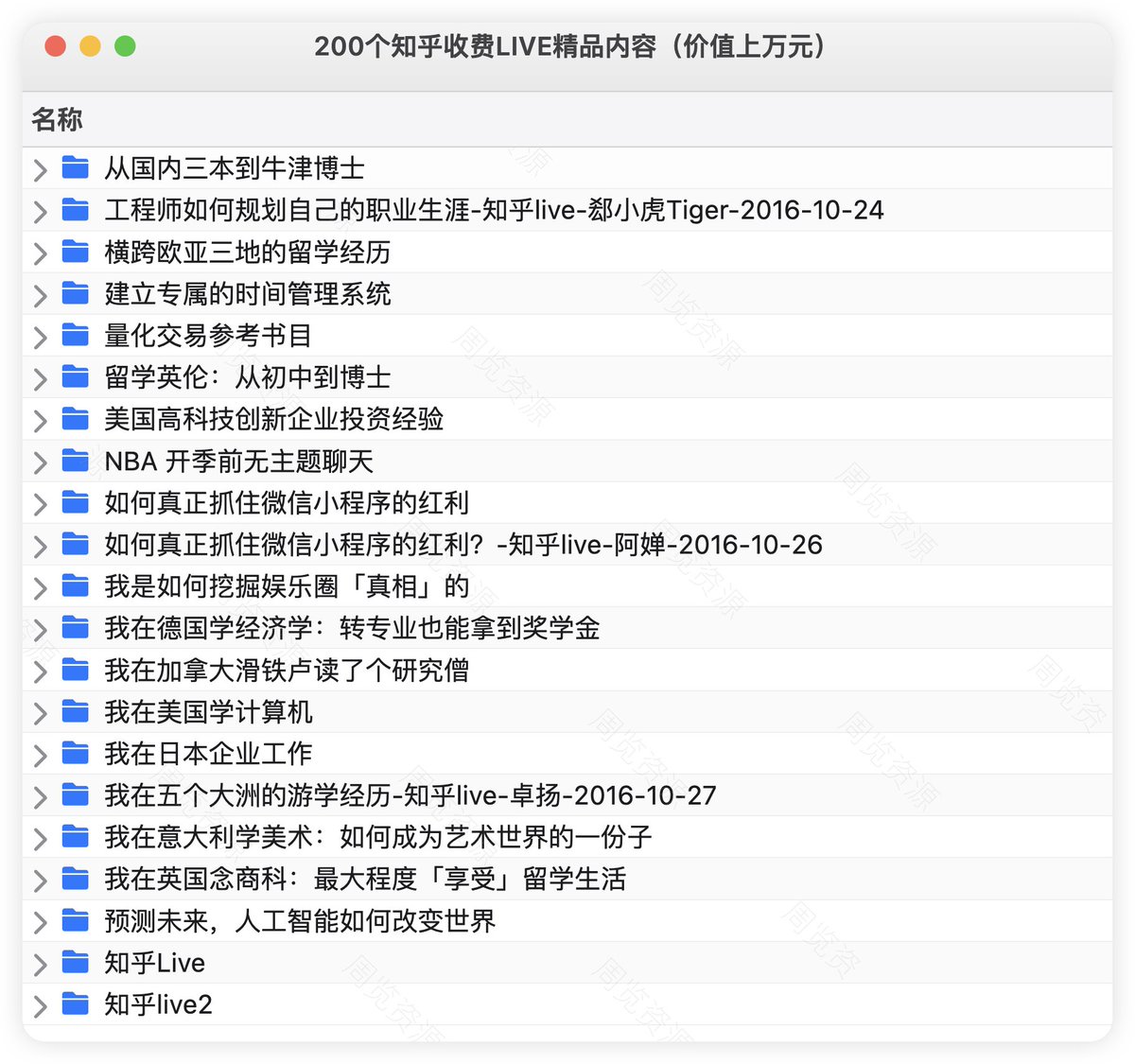Click folder icon for 工程师如何规划自己的职业生涯 row

coord(76,210)
